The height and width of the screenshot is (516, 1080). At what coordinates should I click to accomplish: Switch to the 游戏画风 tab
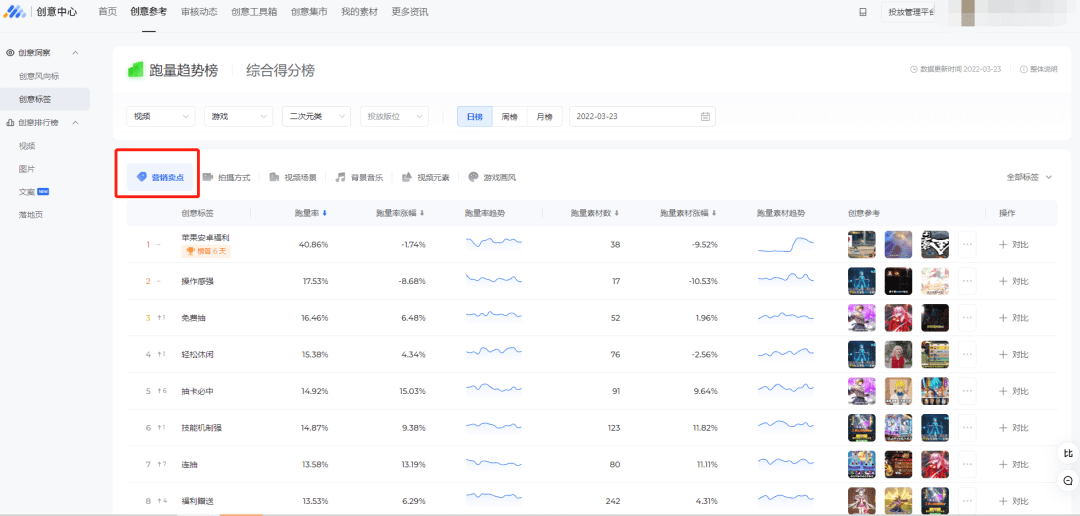[x=492, y=177]
